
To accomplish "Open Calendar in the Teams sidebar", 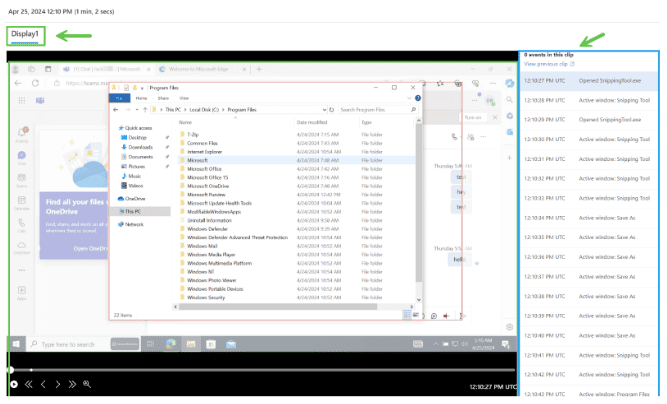I will tap(22, 202).
